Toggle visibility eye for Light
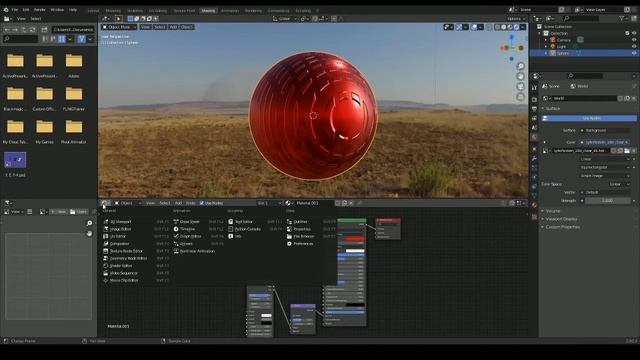640x360 pixels. [x=634, y=47]
